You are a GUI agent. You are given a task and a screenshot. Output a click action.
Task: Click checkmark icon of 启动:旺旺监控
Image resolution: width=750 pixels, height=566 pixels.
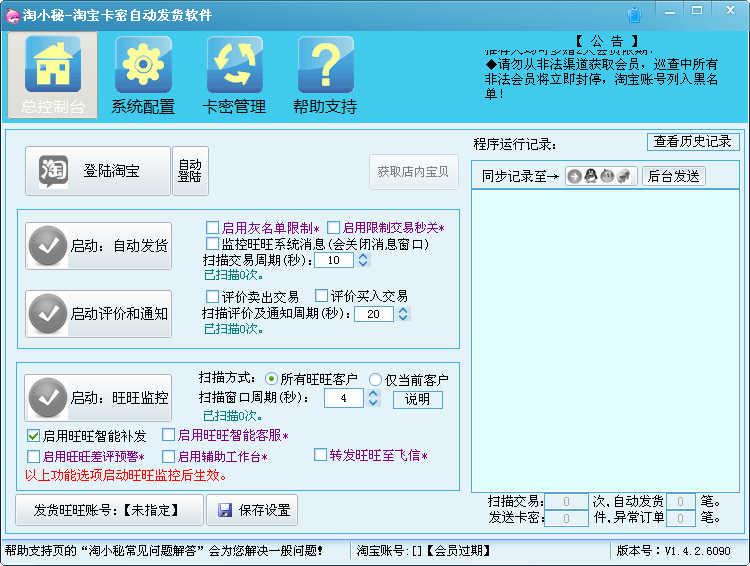(x=48, y=398)
